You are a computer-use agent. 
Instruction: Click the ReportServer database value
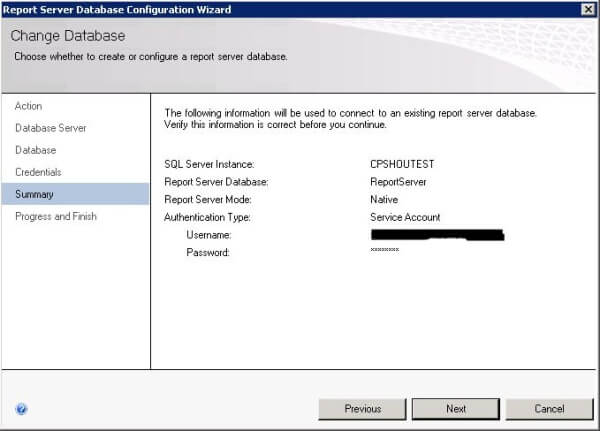[x=398, y=182]
